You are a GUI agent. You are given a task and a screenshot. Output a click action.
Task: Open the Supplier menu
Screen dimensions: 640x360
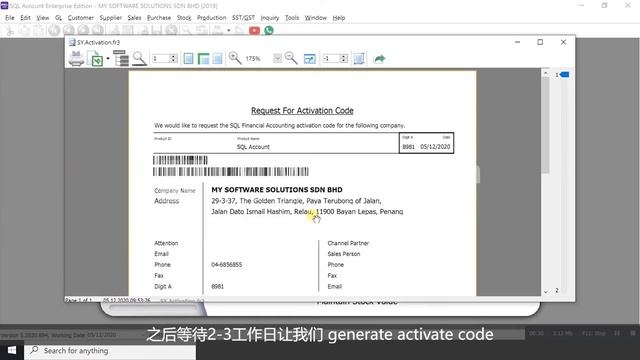point(111,18)
